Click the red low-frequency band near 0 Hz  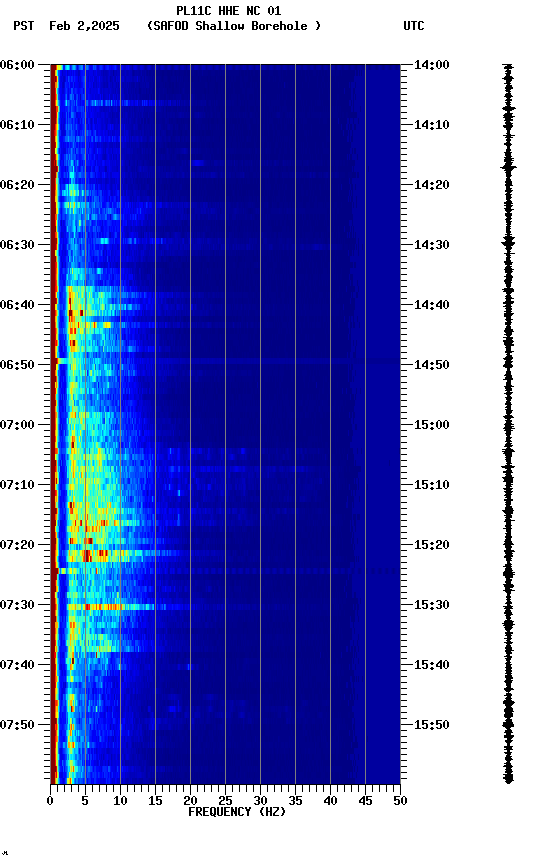coord(54,424)
